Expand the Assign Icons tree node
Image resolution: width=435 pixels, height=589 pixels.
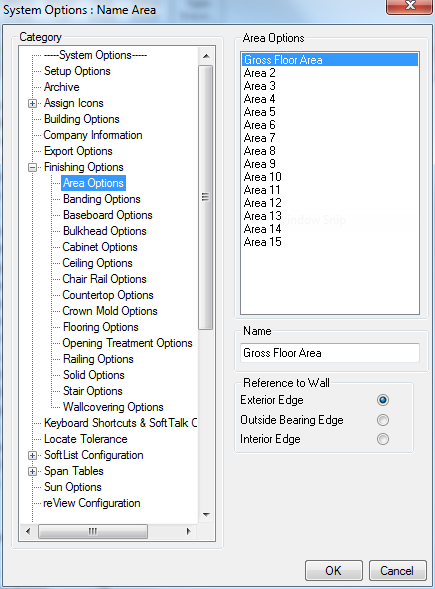click(33, 103)
